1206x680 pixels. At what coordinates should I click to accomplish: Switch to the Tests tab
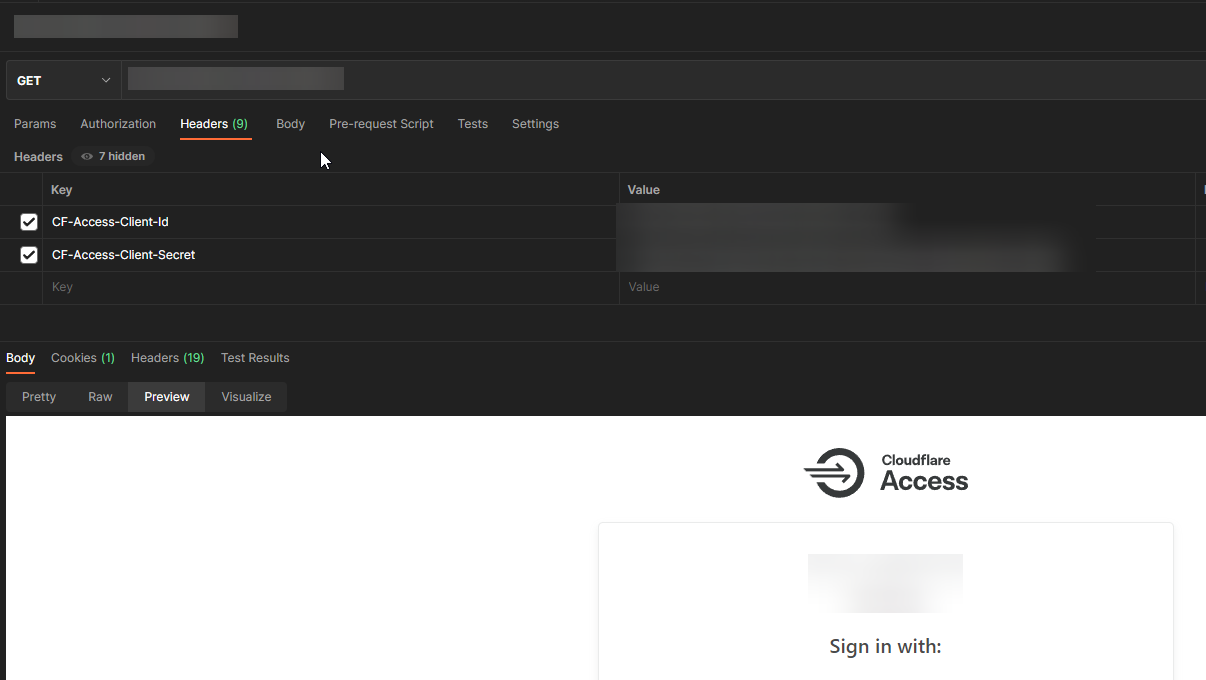(x=473, y=124)
